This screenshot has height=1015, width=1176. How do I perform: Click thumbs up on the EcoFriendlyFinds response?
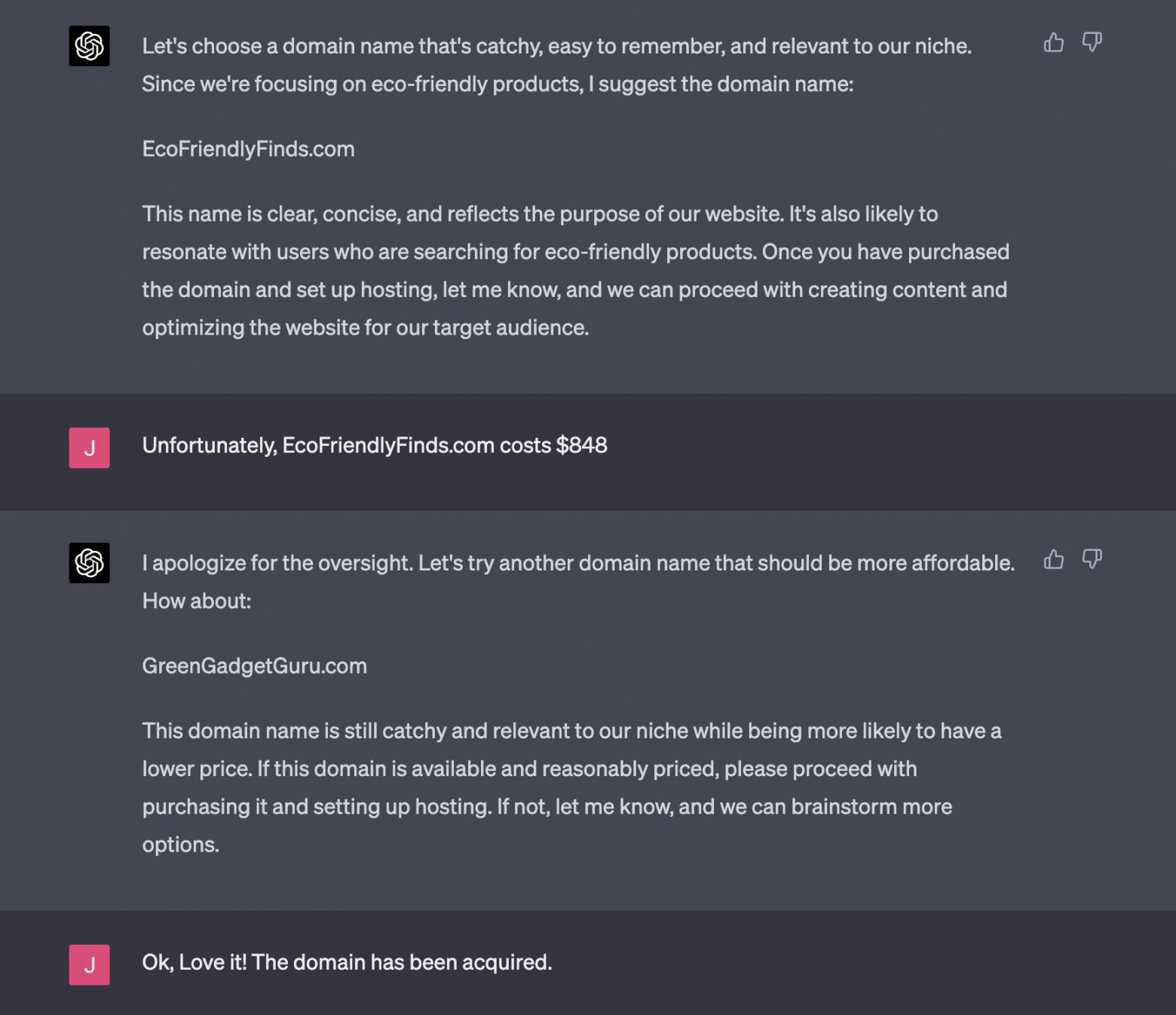[x=1053, y=42]
